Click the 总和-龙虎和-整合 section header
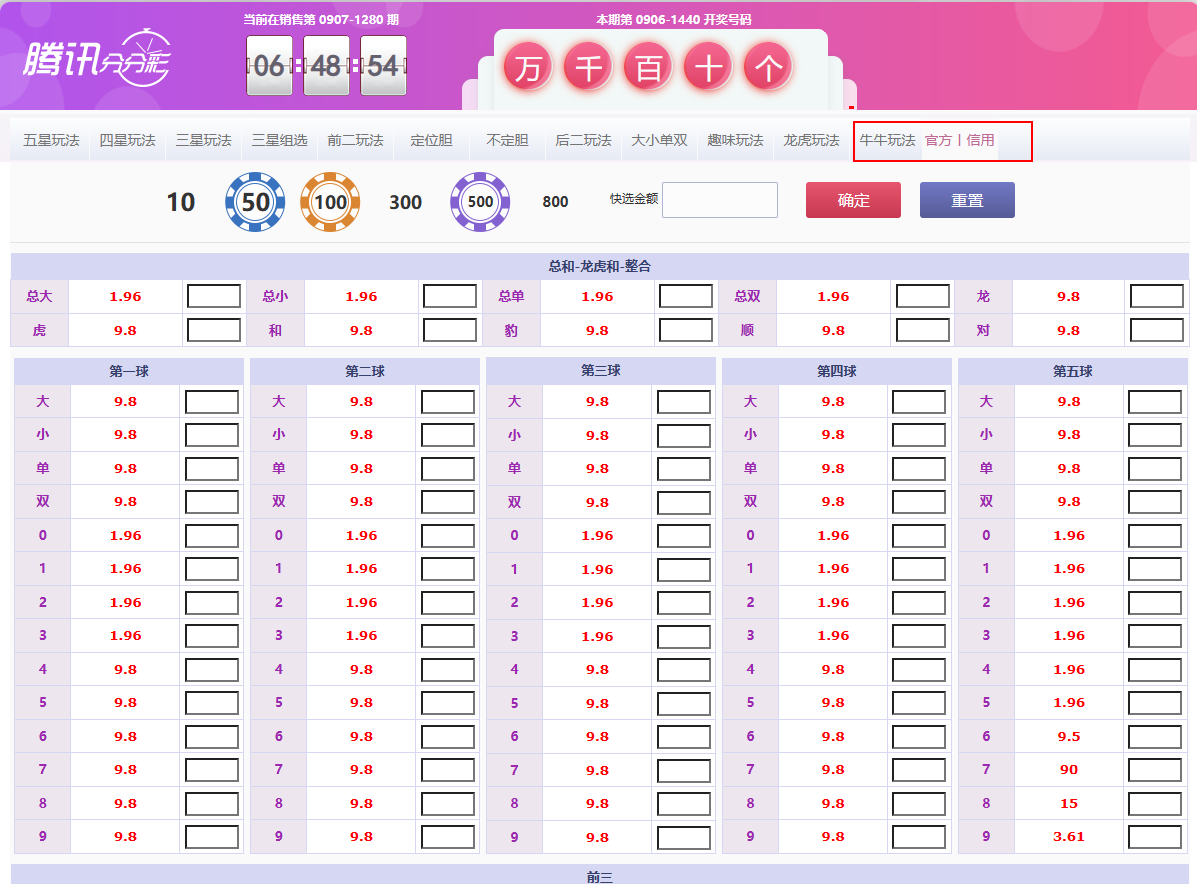1197x884 pixels. coord(599,266)
